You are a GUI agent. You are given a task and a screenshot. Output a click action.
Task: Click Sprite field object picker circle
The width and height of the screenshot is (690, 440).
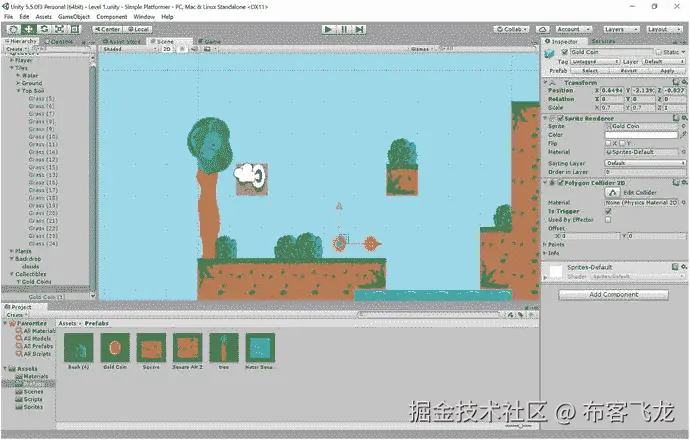click(683, 126)
